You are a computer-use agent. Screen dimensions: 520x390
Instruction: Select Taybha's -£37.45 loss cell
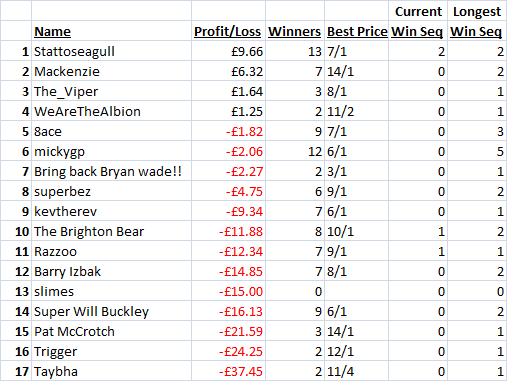[228, 371]
